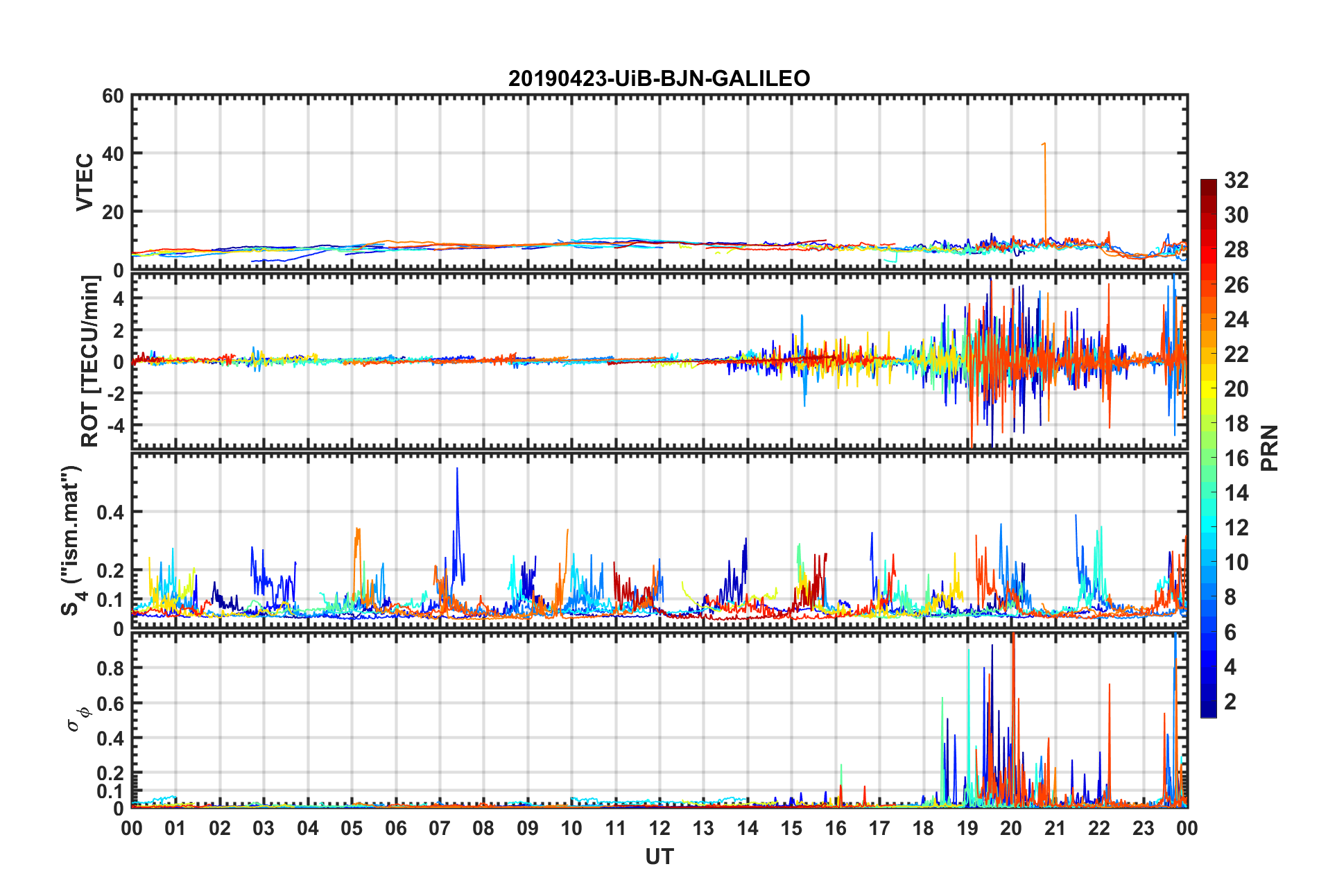Click colorbar tick label 6
This screenshot has width=1319, height=896.
[x=1230, y=632]
